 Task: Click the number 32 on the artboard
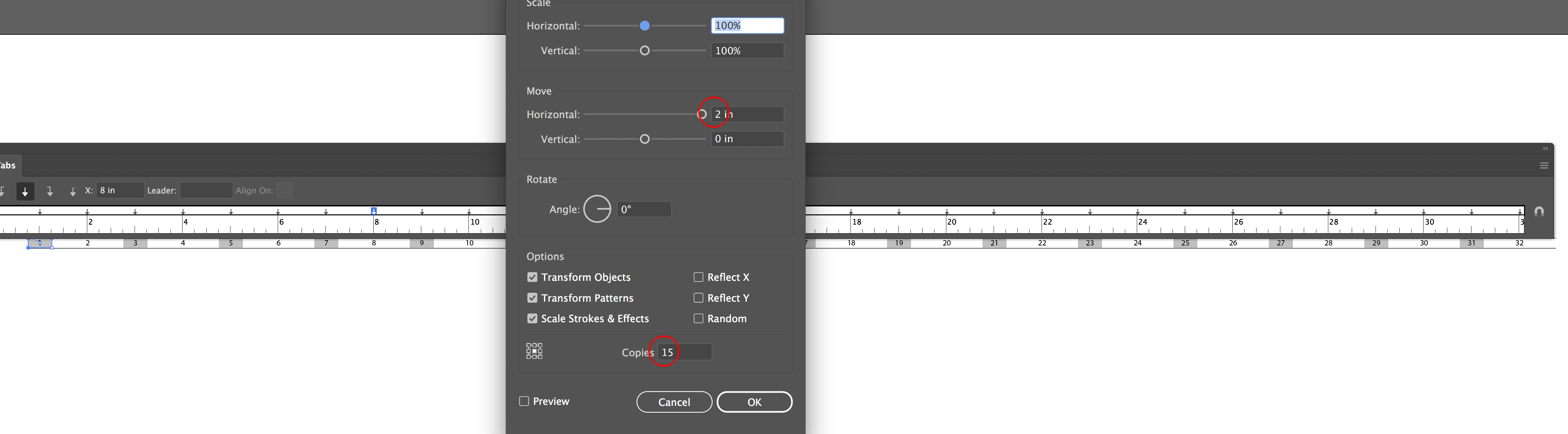pyautogui.click(x=1519, y=243)
